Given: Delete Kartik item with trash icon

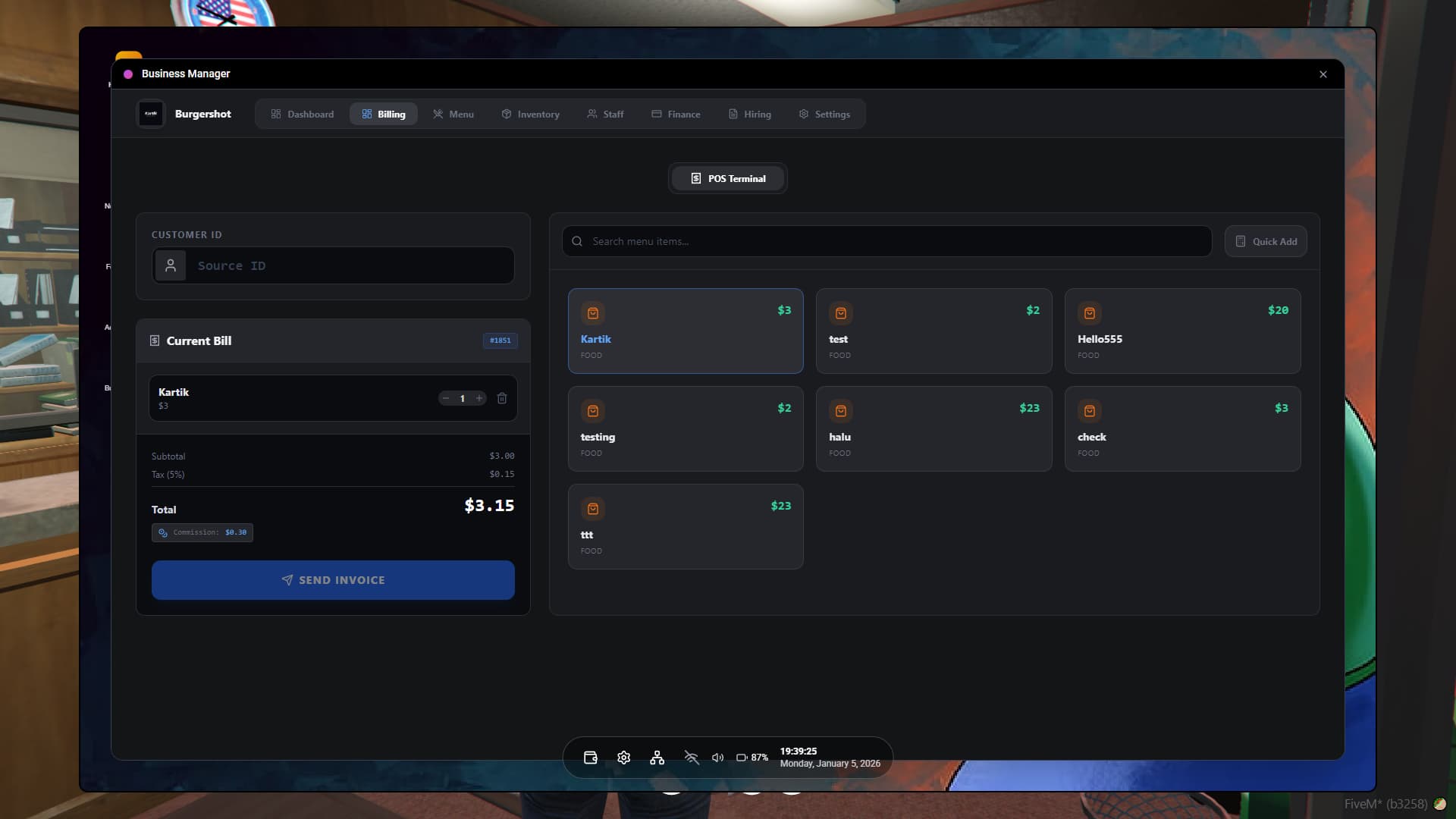Looking at the screenshot, I should pyautogui.click(x=502, y=398).
